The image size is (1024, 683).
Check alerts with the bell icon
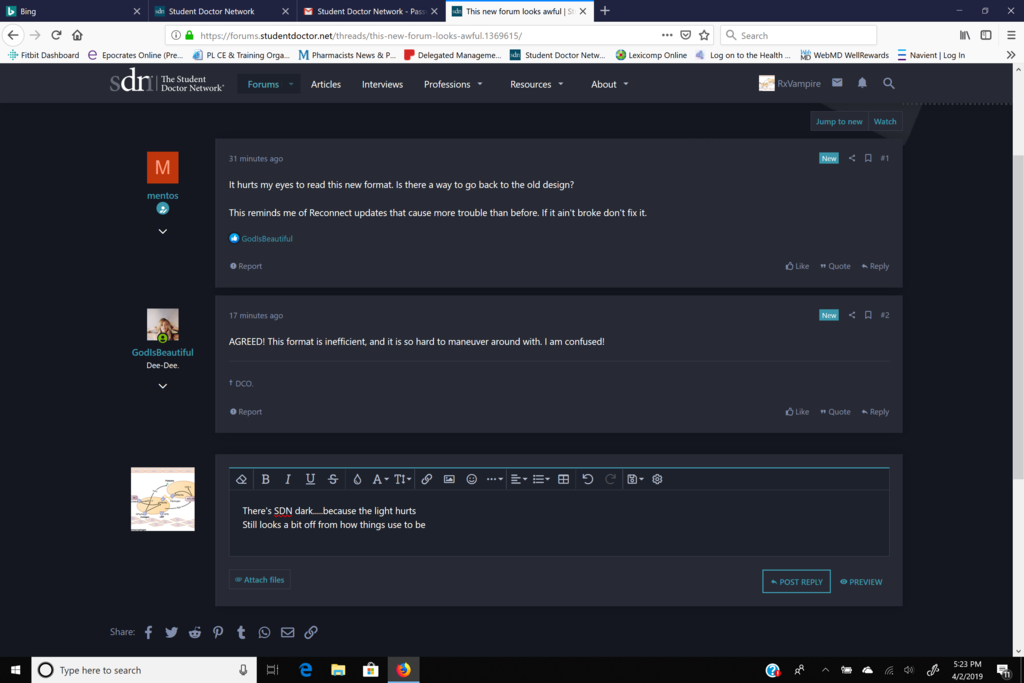point(862,83)
